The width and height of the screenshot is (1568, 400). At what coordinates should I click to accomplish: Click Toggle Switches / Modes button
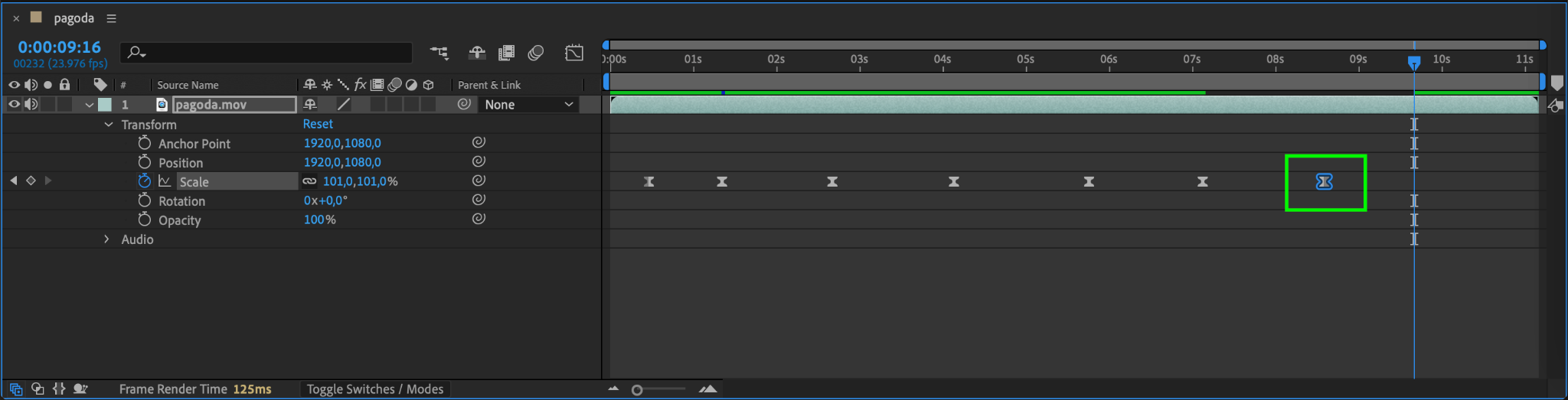374,389
